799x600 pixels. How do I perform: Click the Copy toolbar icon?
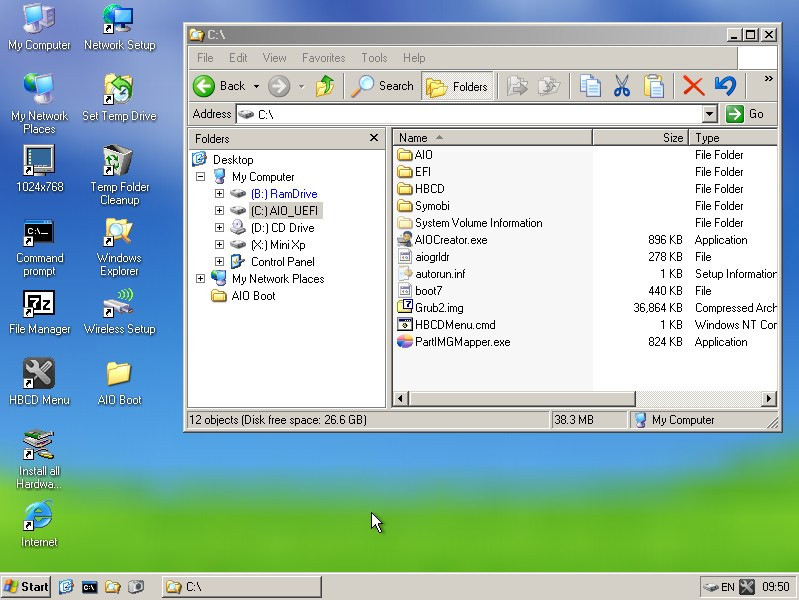coord(590,86)
